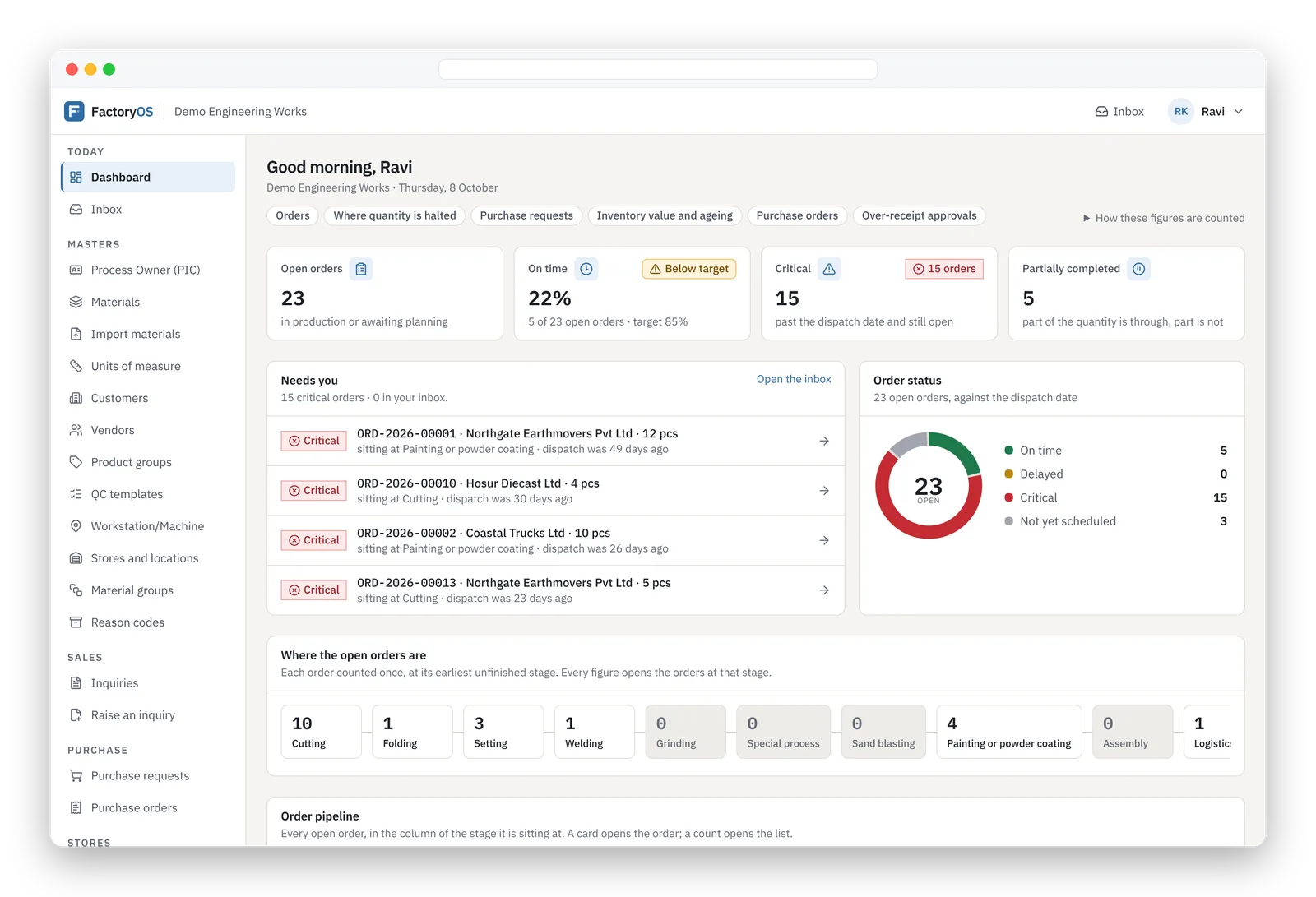The height and width of the screenshot is (897, 1316).
Task: Open the Welding stage count
Action: click(x=595, y=732)
